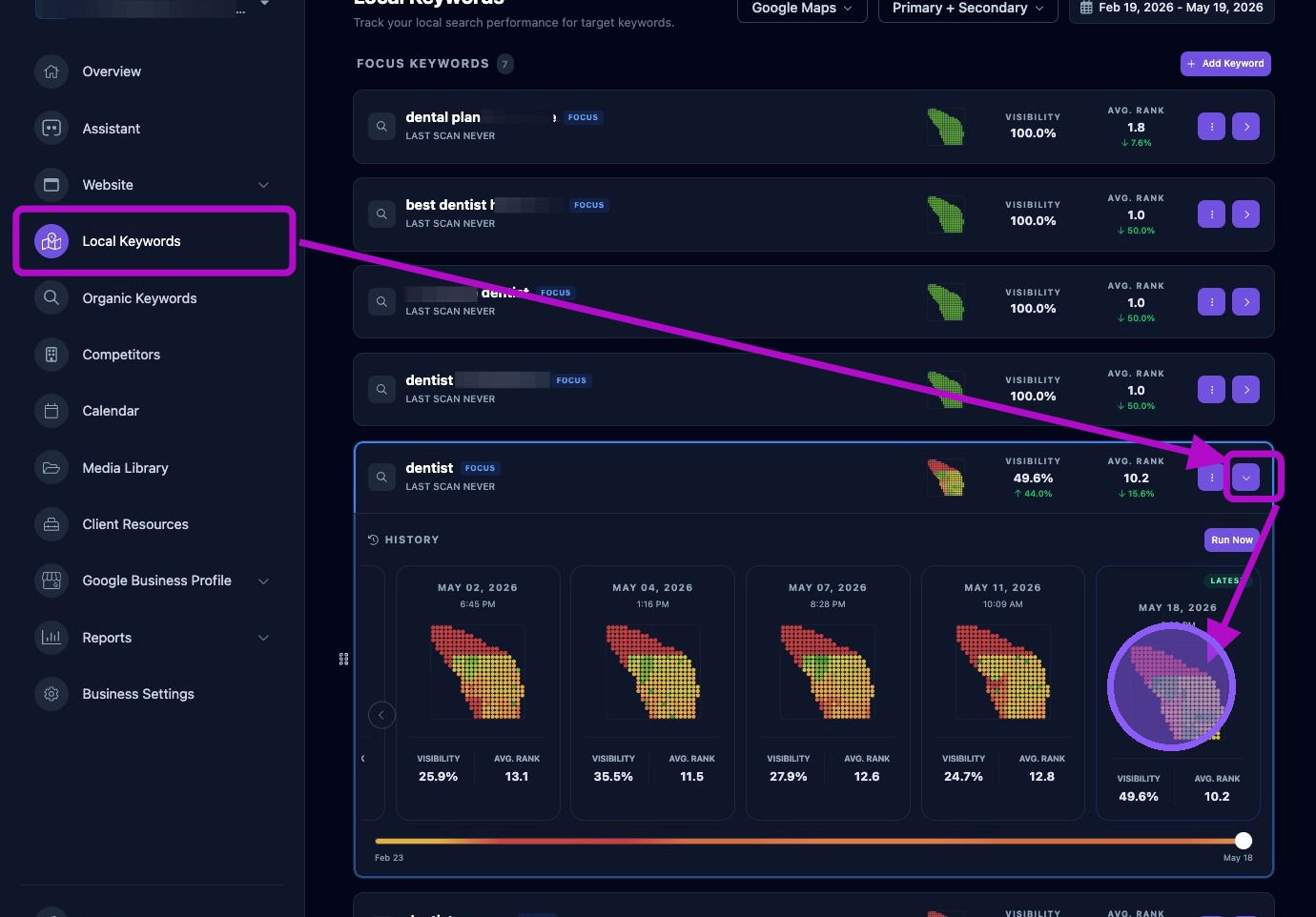This screenshot has height=917, width=1316.
Task: Open options menu for 50.0% third keyword row
Action: coord(1211,302)
